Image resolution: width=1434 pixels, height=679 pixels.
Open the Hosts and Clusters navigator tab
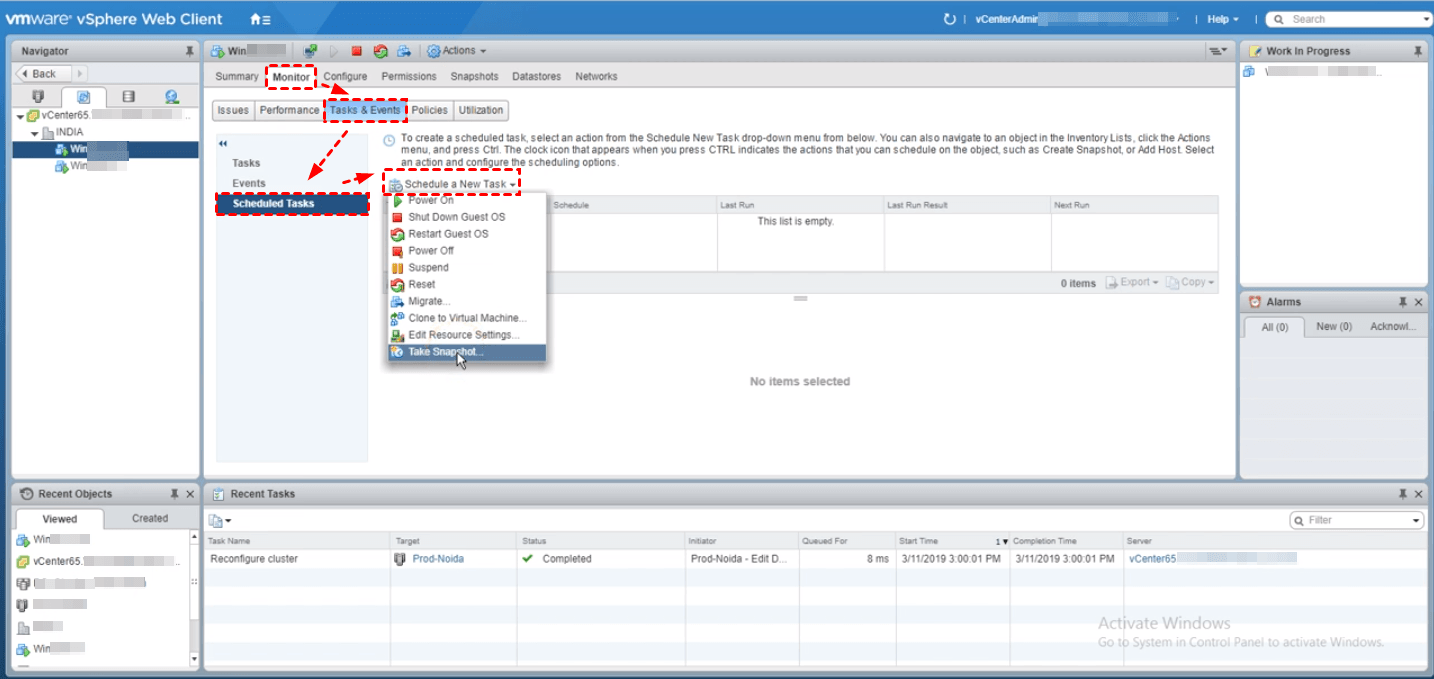pos(38,97)
